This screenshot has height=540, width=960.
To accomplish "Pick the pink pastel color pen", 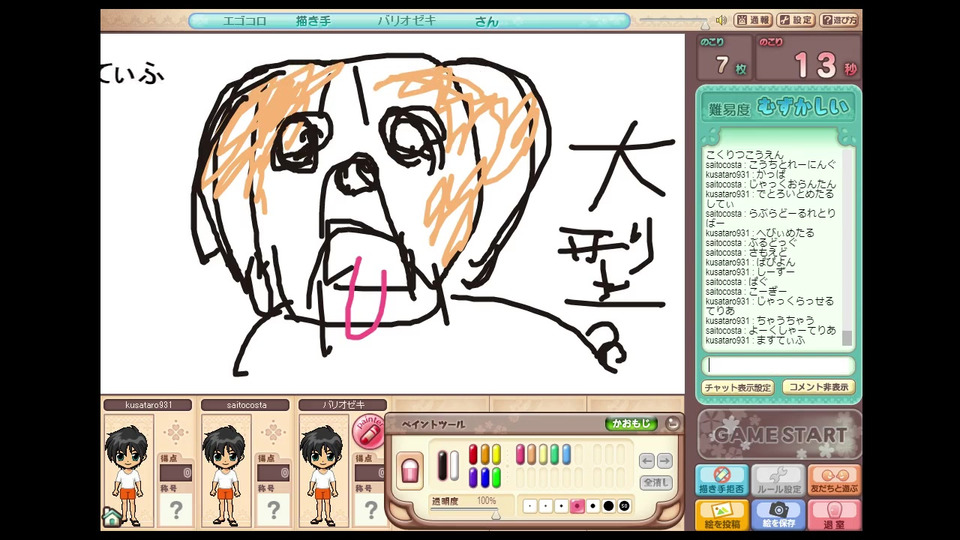I will pyautogui.click(x=520, y=454).
